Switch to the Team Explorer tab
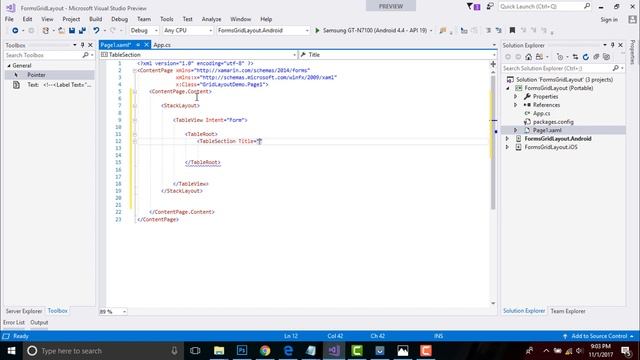This screenshot has width=640, height=360. pos(568,311)
